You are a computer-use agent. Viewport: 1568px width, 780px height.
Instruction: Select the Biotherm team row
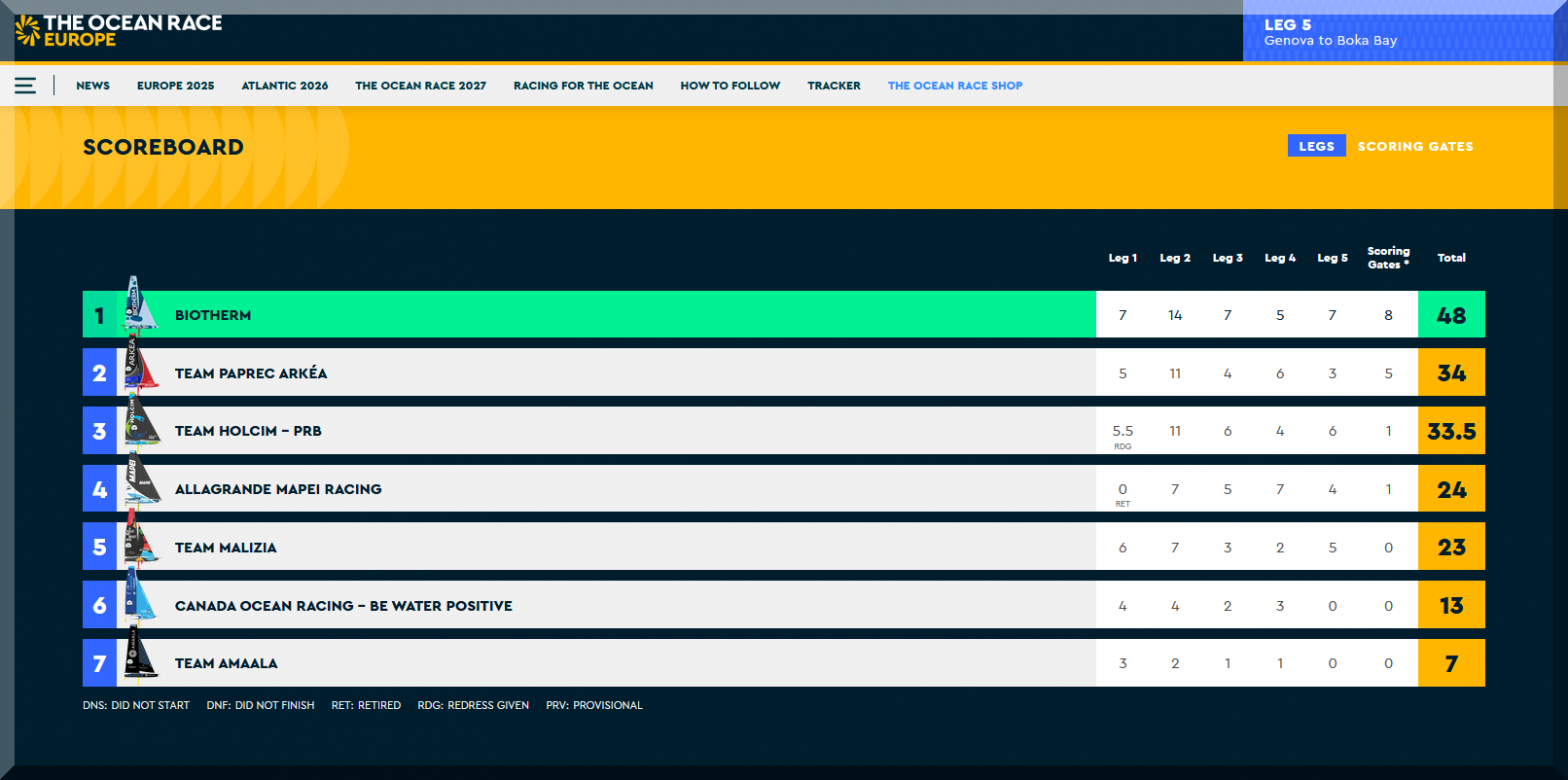(600, 315)
